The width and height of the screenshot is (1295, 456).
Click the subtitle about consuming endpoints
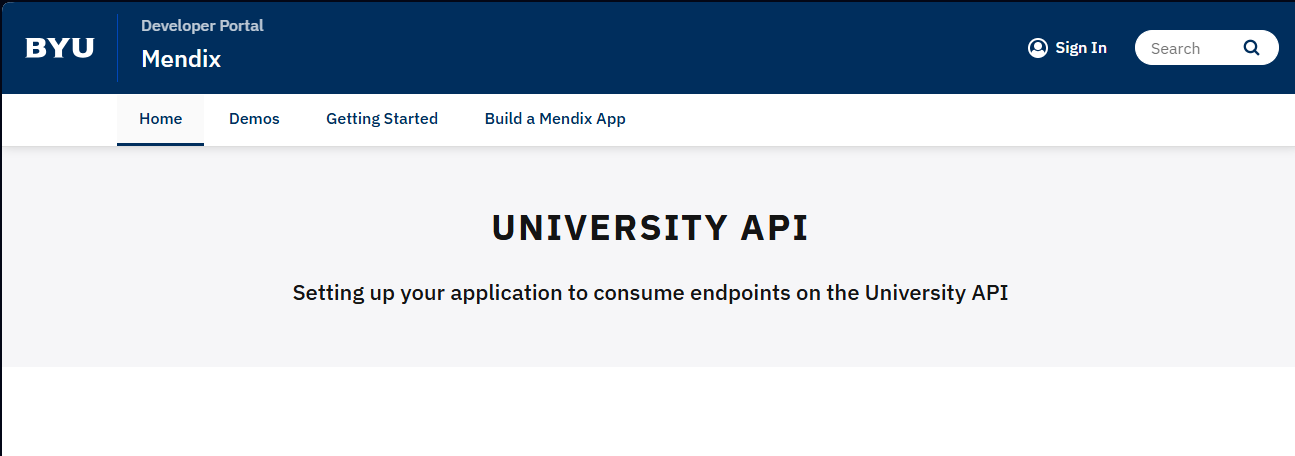[x=650, y=294]
